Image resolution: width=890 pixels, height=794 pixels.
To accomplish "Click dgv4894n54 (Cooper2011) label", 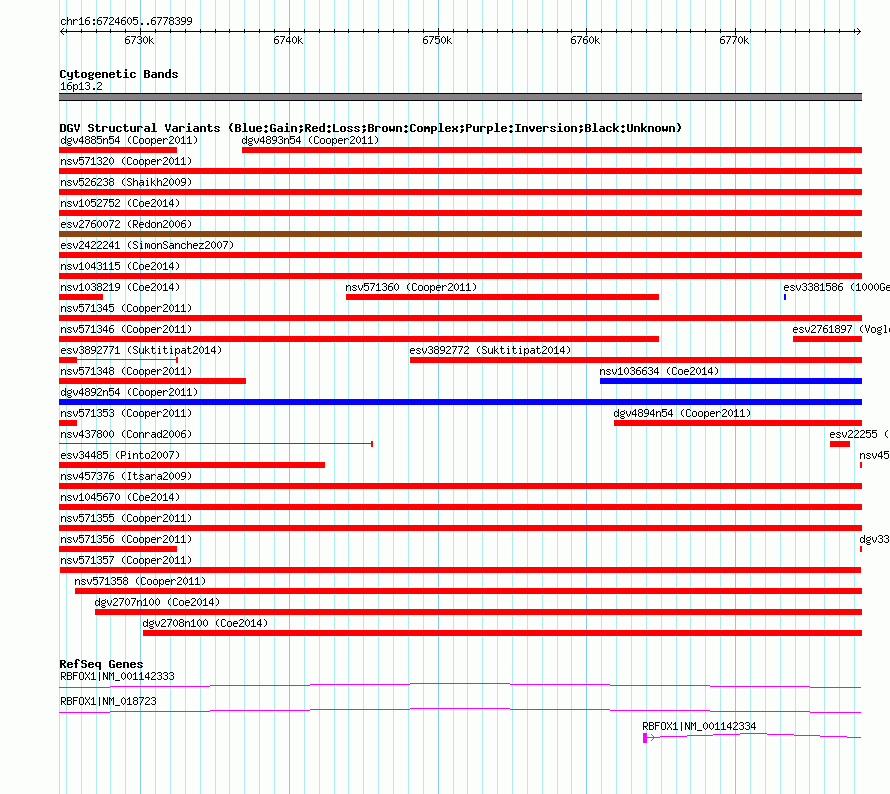I will [x=682, y=413].
